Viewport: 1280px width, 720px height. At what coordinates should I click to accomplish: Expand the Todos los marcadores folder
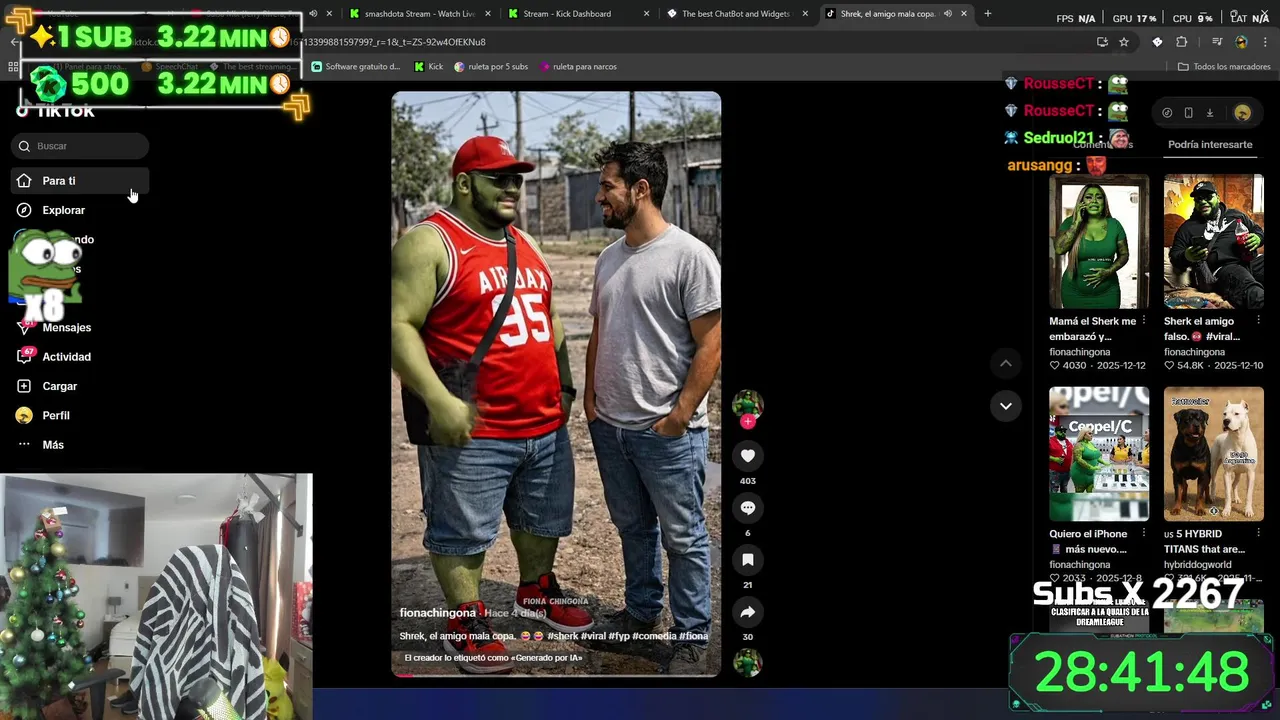[1224, 67]
